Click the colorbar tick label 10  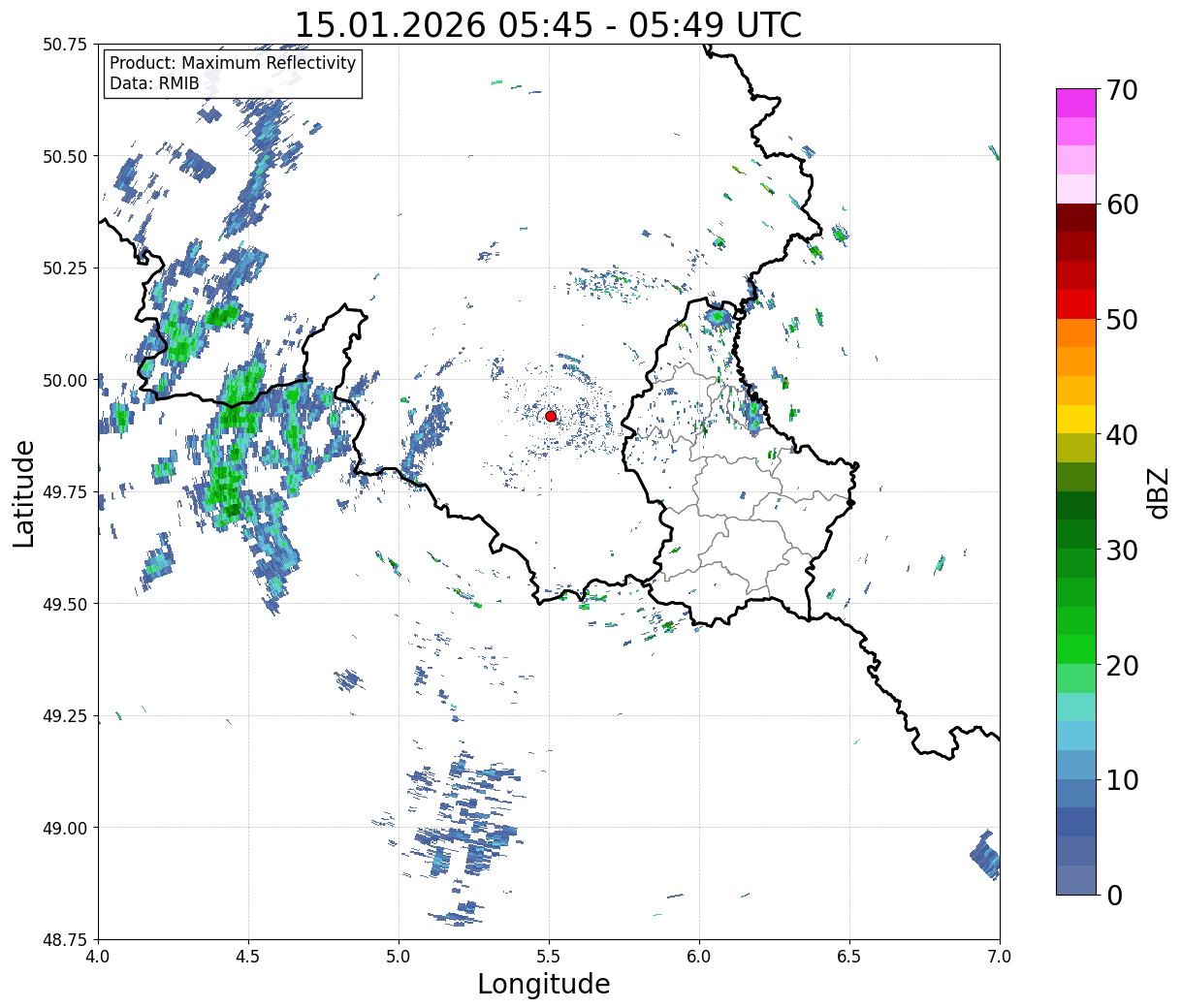1122,780
